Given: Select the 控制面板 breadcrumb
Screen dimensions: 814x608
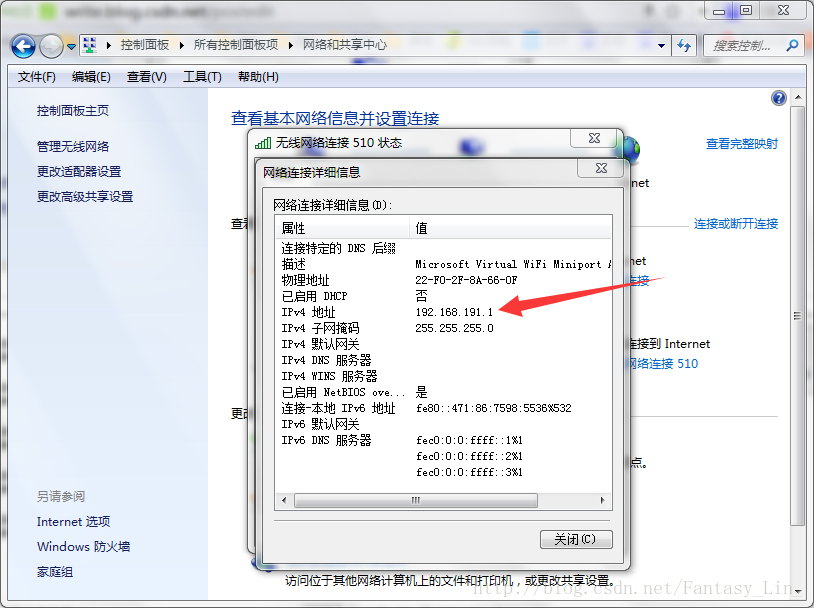Looking at the screenshot, I should point(145,45).
